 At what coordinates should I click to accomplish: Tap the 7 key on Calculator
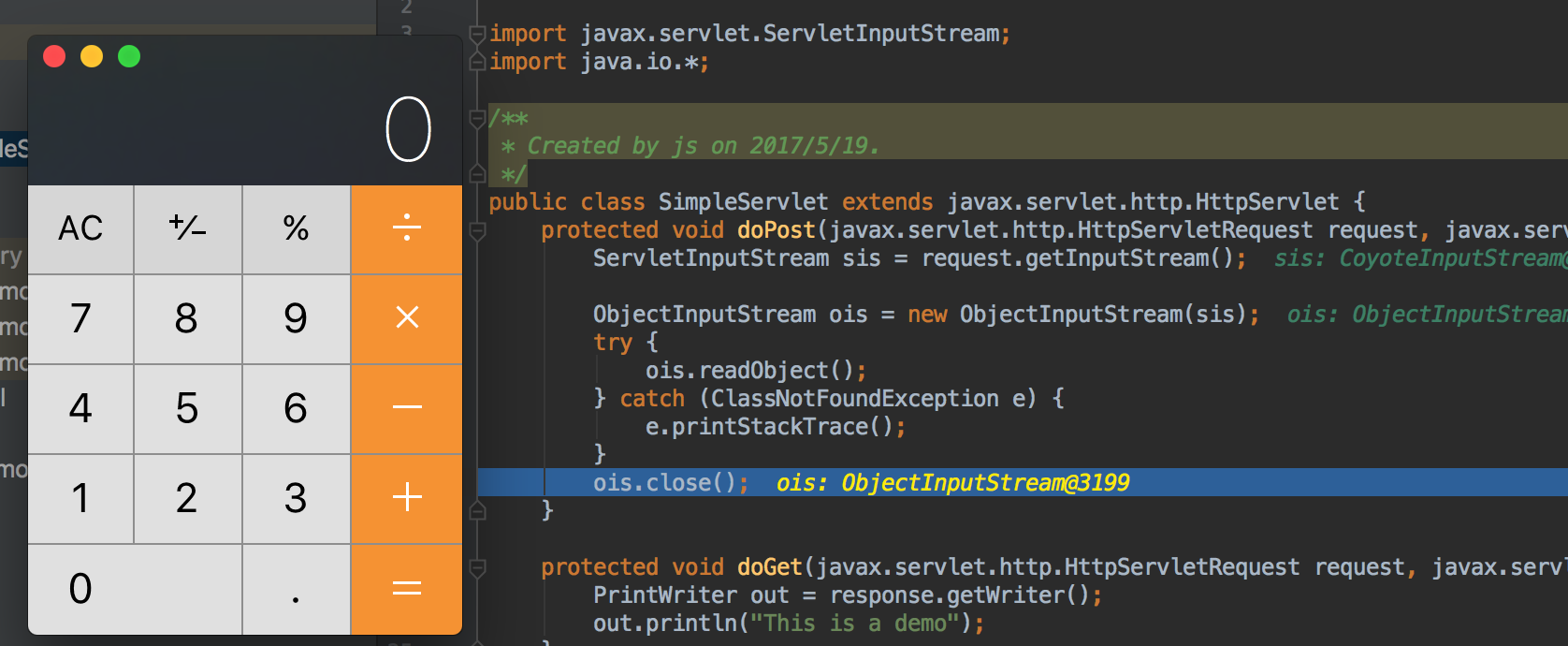point(80,318)
